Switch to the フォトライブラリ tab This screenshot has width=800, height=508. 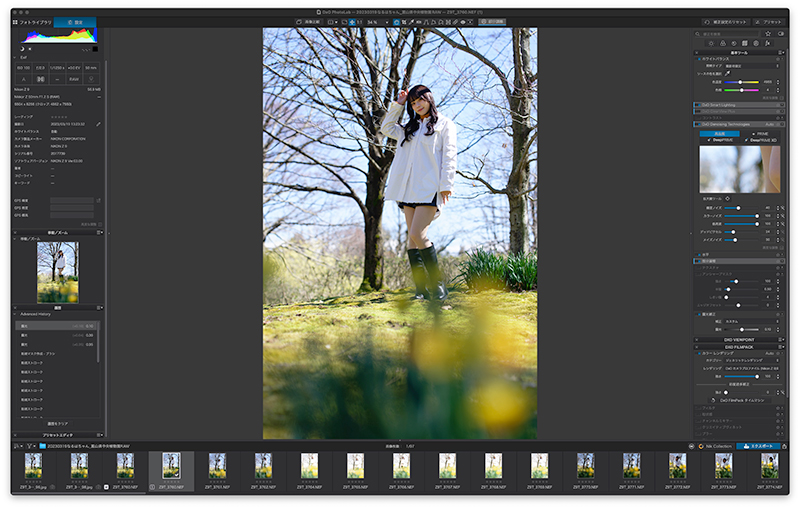pyautogui.click(x=33, y=22)
